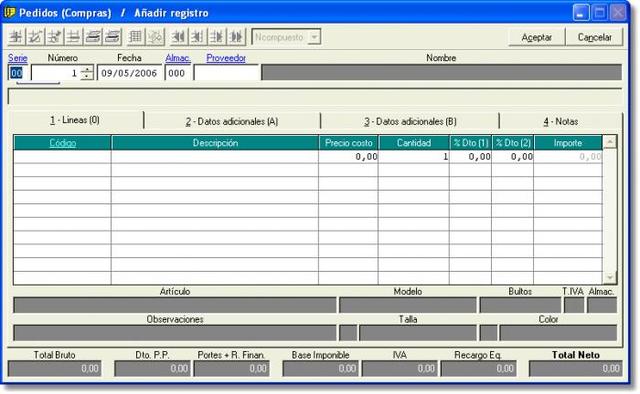Viewport: 640px width, 394px height.
Task: Click the % Dto (1) column header
Action: (x=471, y=143)
